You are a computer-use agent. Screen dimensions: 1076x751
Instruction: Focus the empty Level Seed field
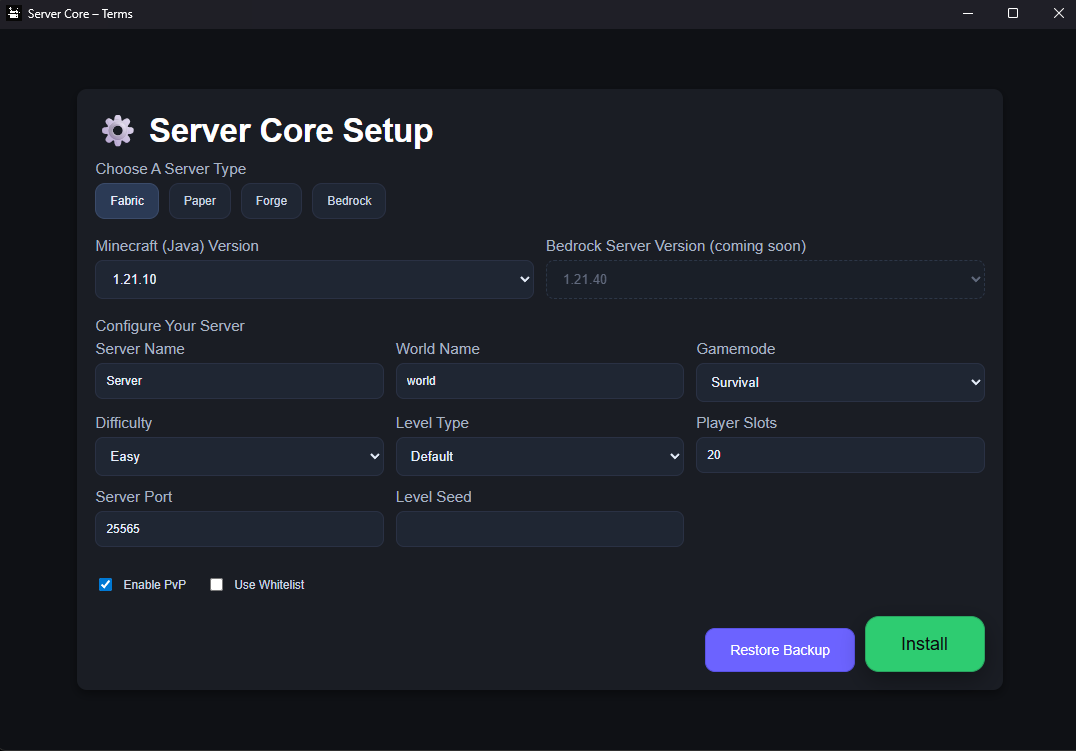[539, 529]
